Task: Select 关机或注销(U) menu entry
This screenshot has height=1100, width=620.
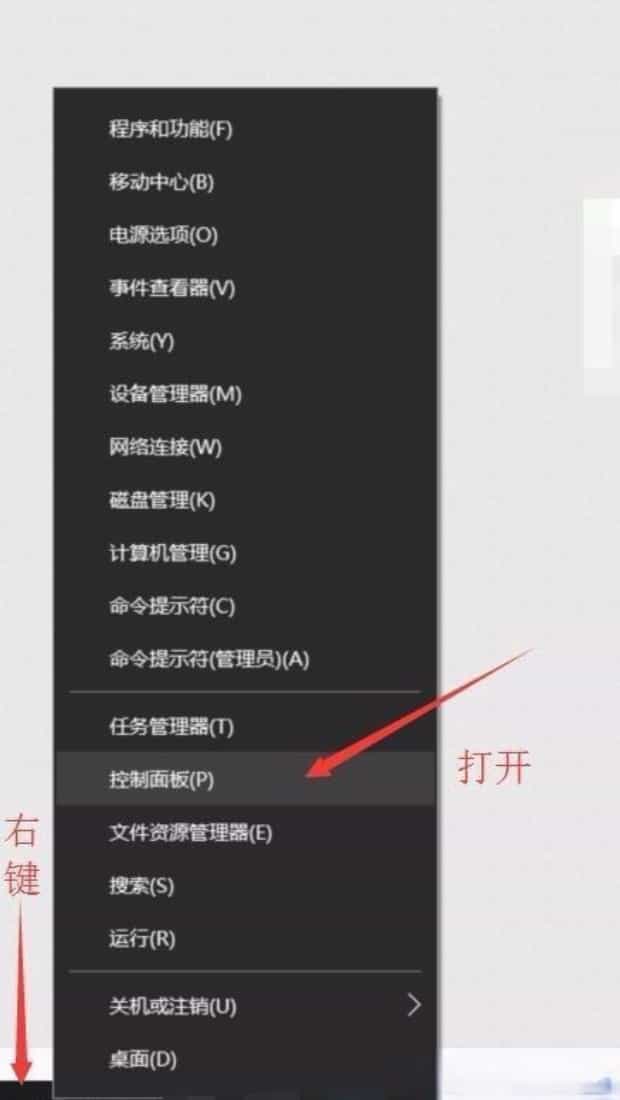Action: click(x=245, y=1006)
